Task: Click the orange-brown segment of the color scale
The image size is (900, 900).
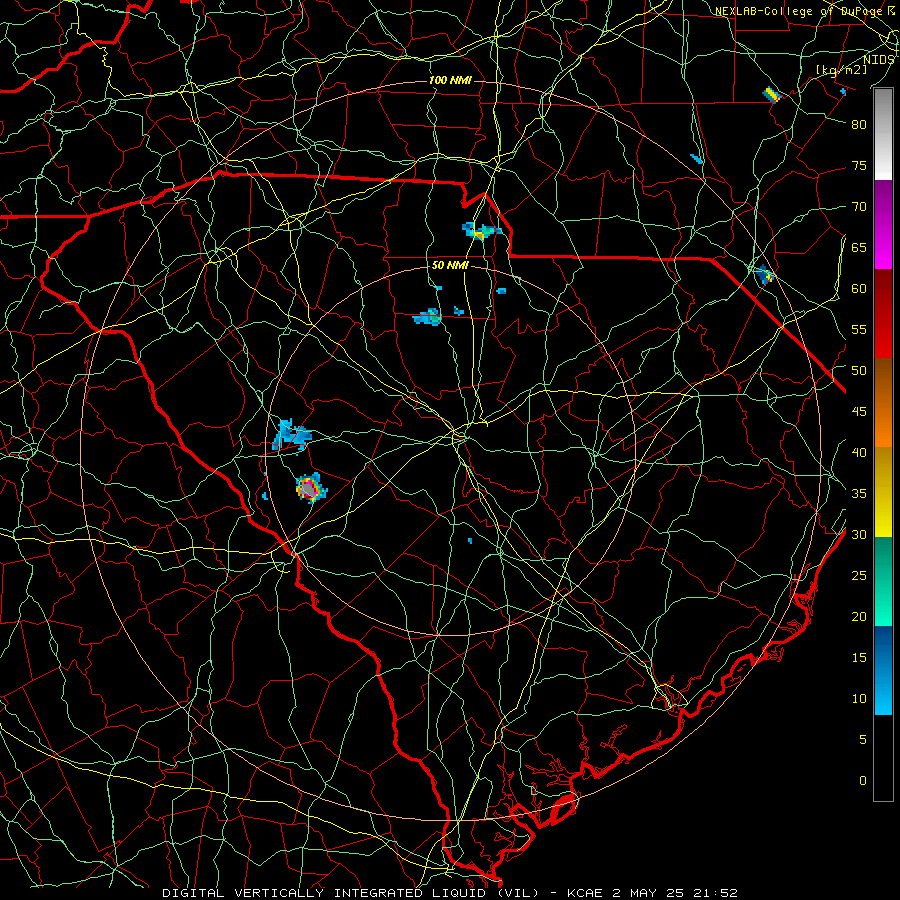Action: [883, 403]
